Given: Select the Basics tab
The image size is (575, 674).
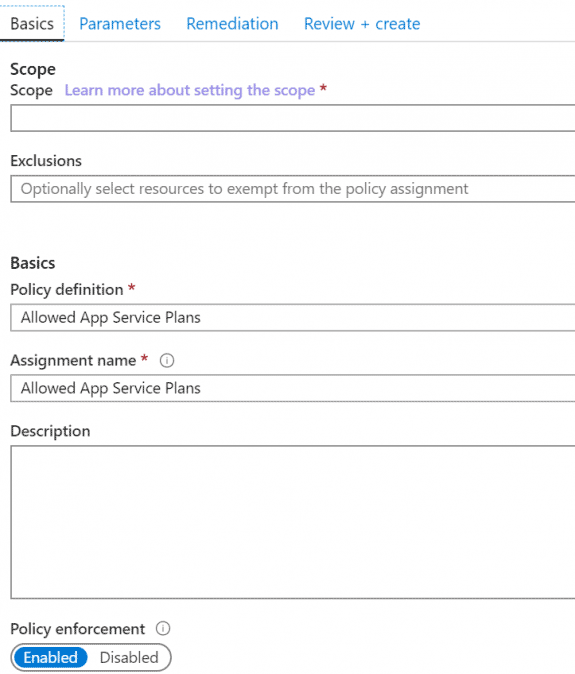Looking at the screenshot, I should pyautogui.click(x=32, y=24).
